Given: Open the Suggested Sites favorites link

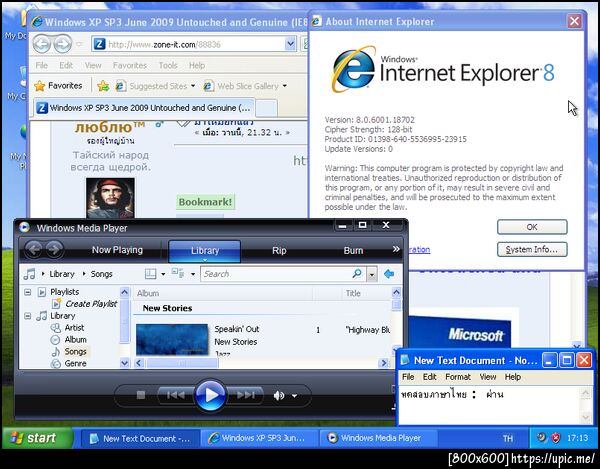Looking at the screenshot, I should (x=151, y=86).
